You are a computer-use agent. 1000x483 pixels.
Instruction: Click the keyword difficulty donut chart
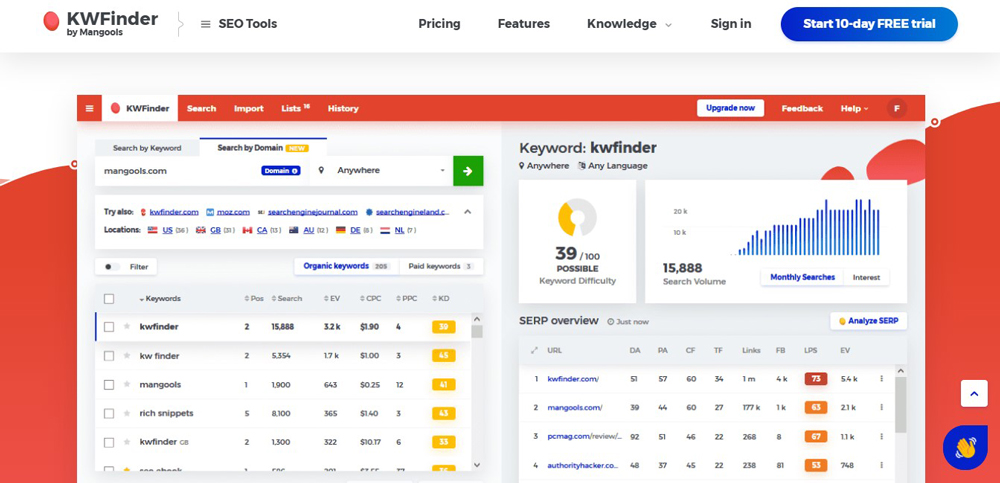click(x=577, y=218)
